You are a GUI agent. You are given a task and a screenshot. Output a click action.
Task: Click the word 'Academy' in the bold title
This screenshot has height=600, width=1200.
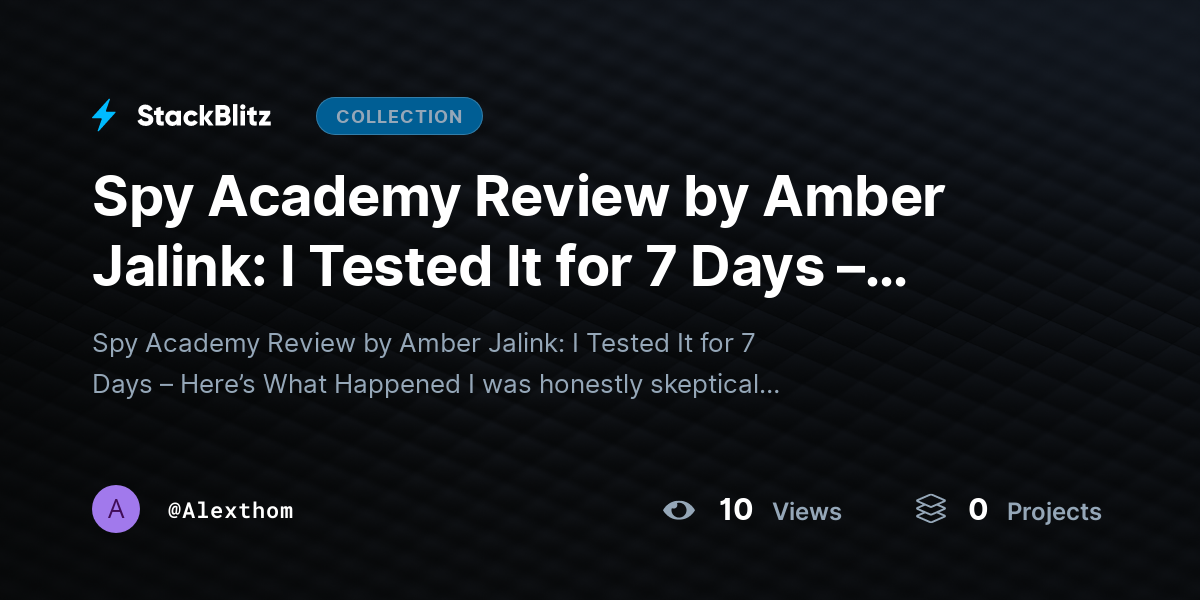pyautogui.click(x=329, y=199)
